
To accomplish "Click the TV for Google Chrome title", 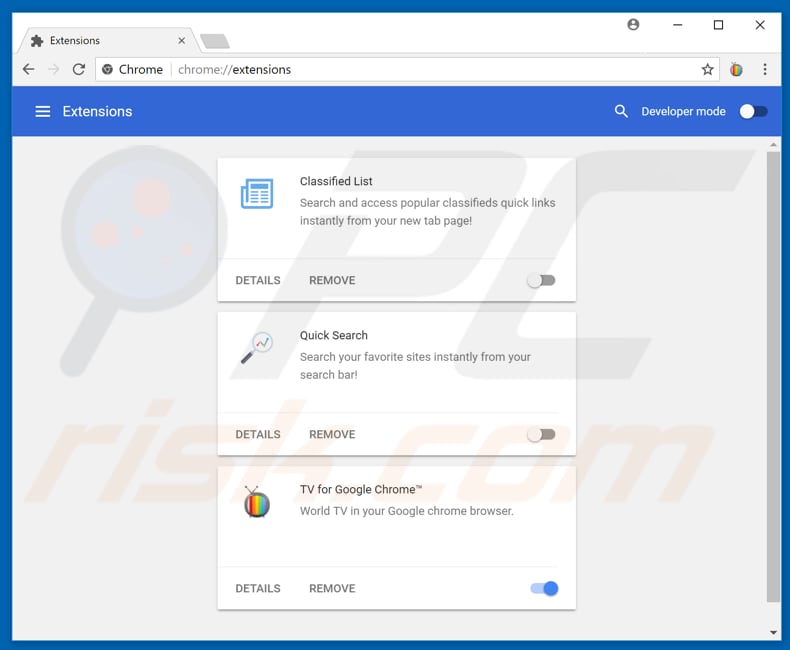I will pos(361,489).
